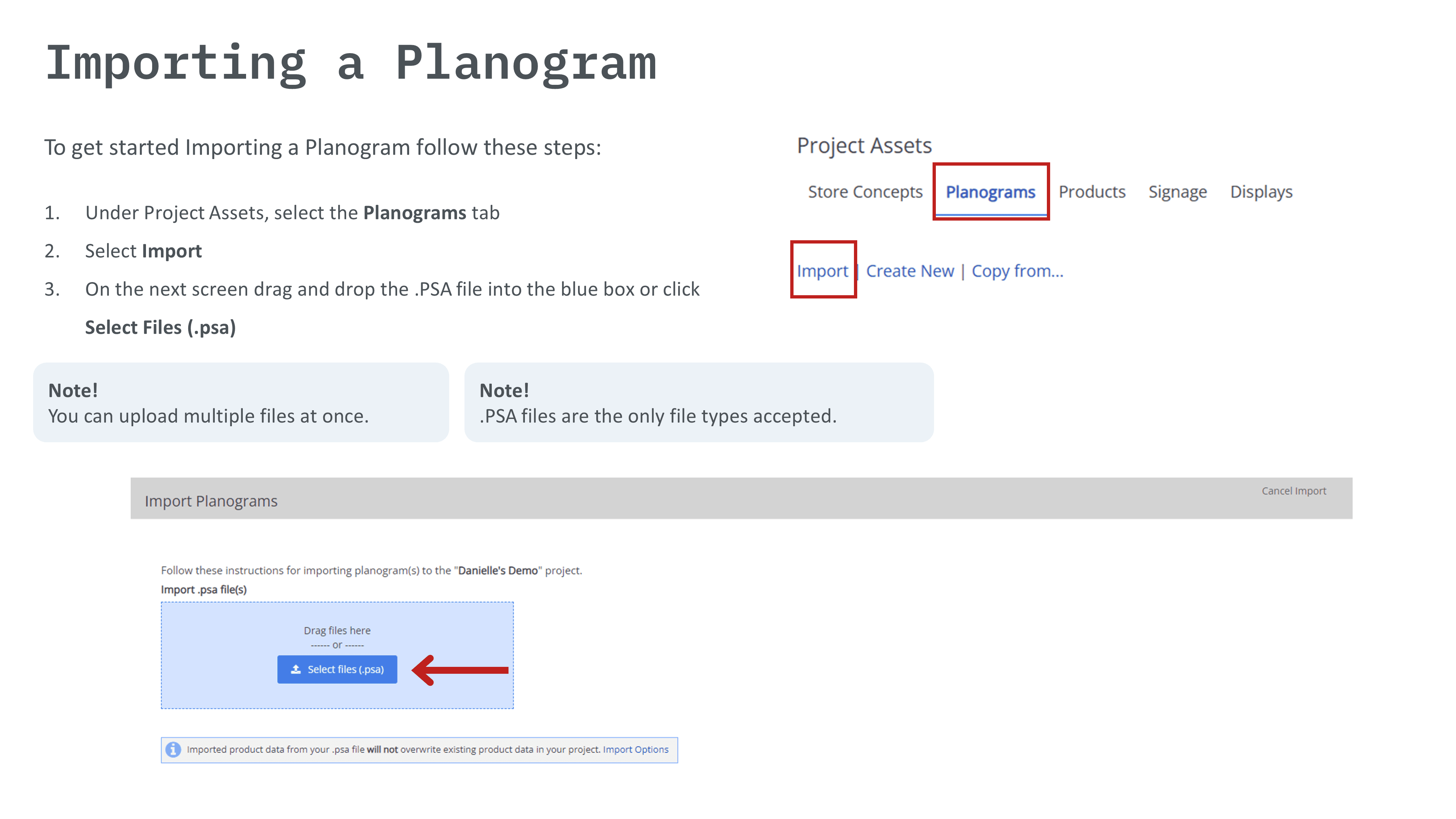
Task: Choose the Copy from... link
Action: point(1017,271)
